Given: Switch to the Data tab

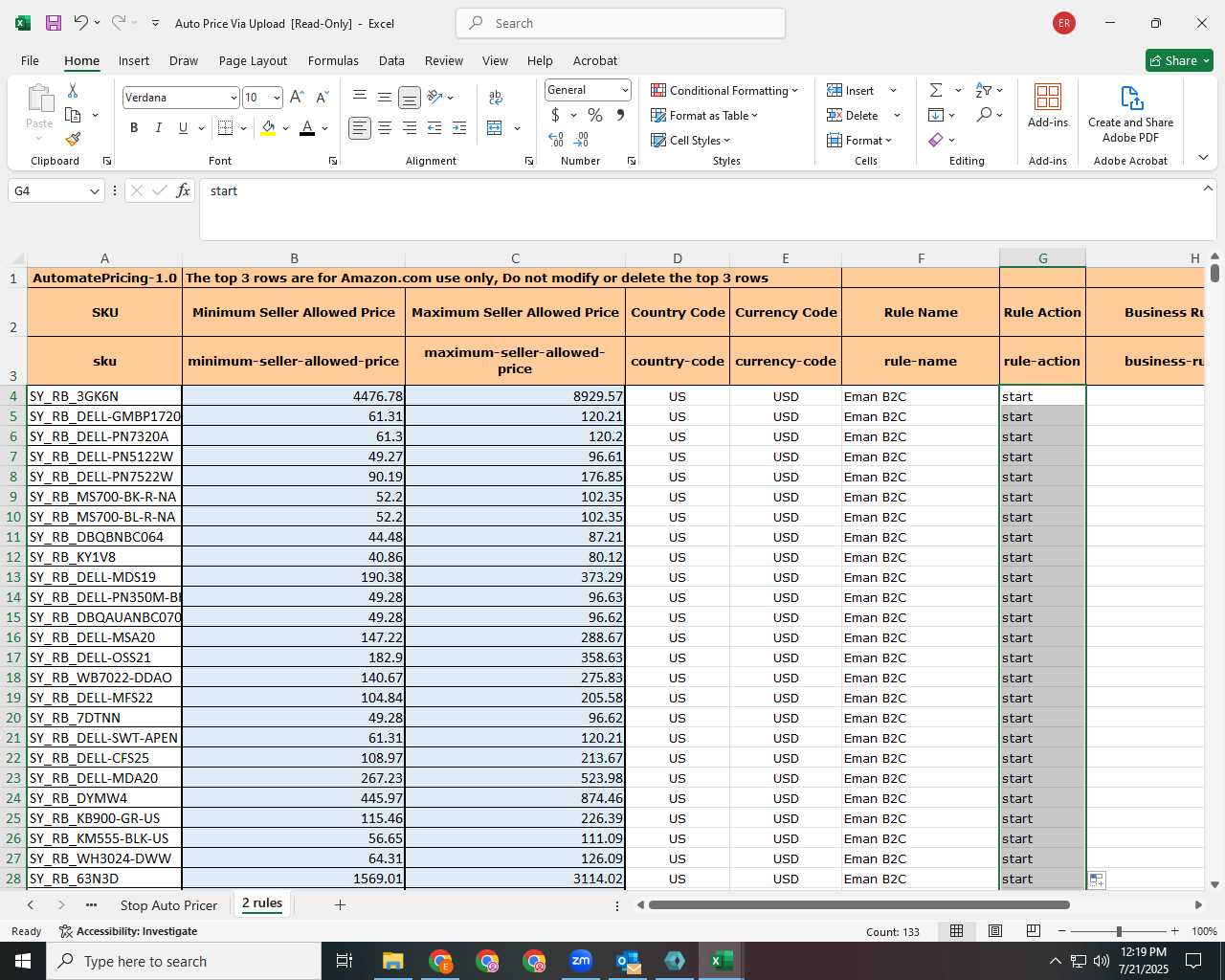Looking at the screenshot, I should pyautogui.click(x=391, y=60).
